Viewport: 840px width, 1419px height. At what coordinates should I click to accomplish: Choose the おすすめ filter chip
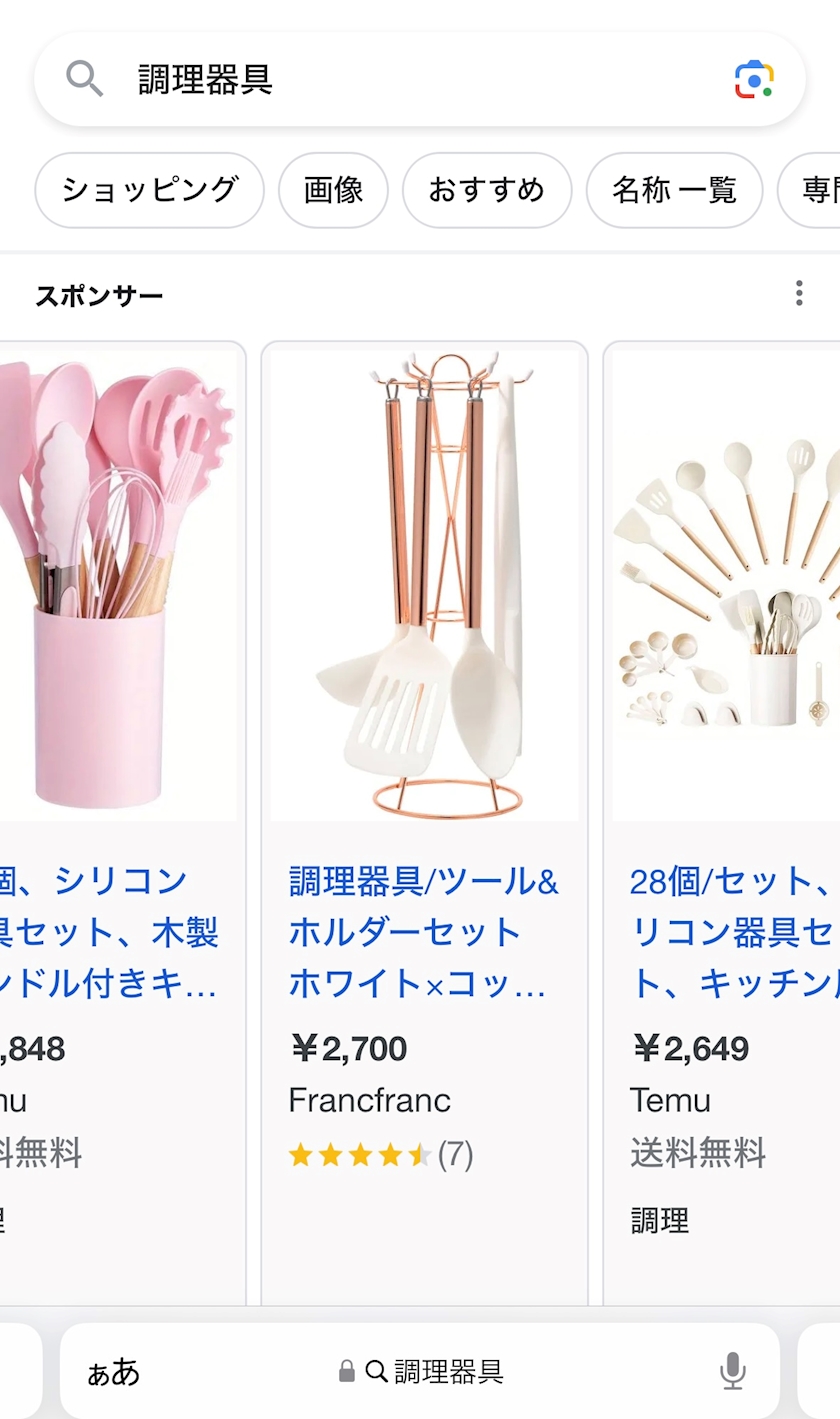point(487,190)
